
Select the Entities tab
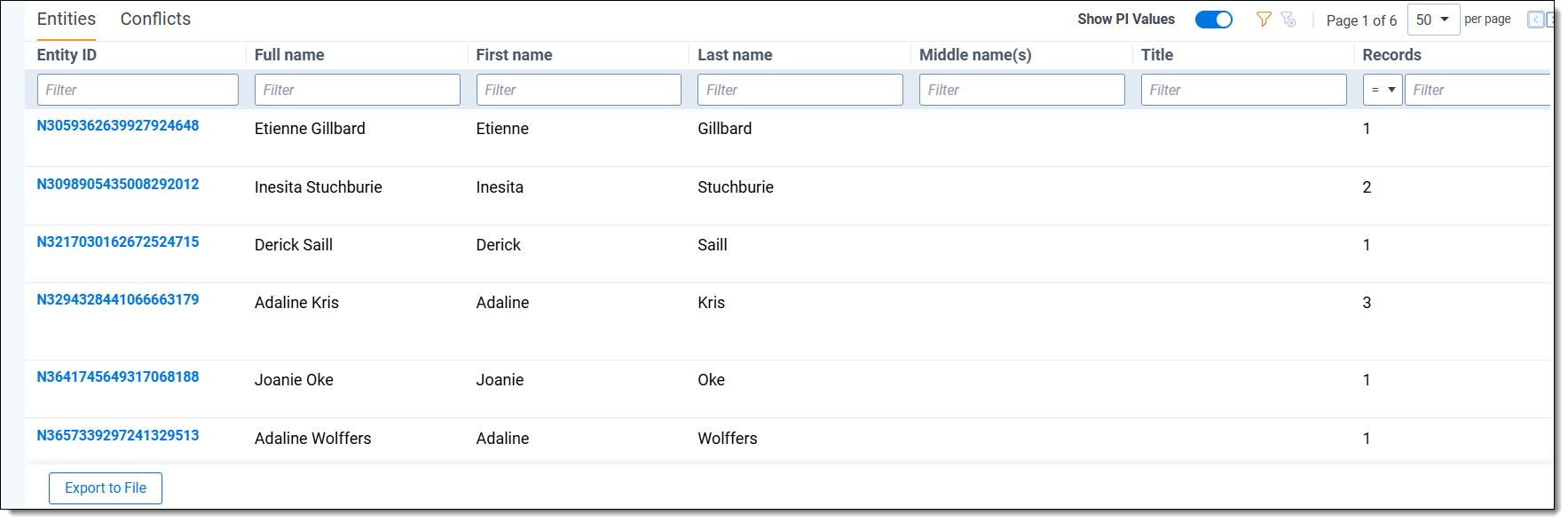[x=67, y=19]
